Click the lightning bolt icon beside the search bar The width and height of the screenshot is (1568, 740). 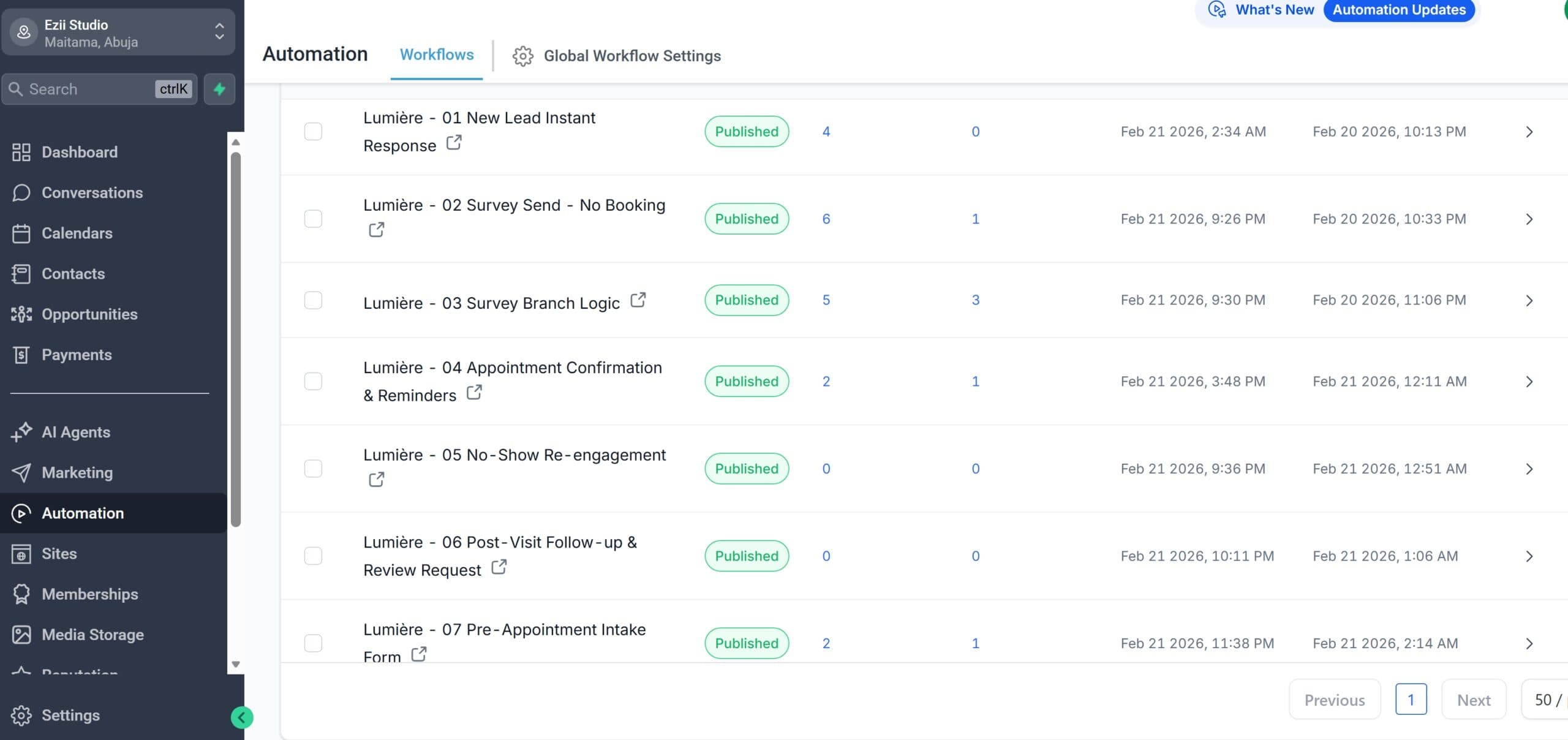tap(219, 89)
